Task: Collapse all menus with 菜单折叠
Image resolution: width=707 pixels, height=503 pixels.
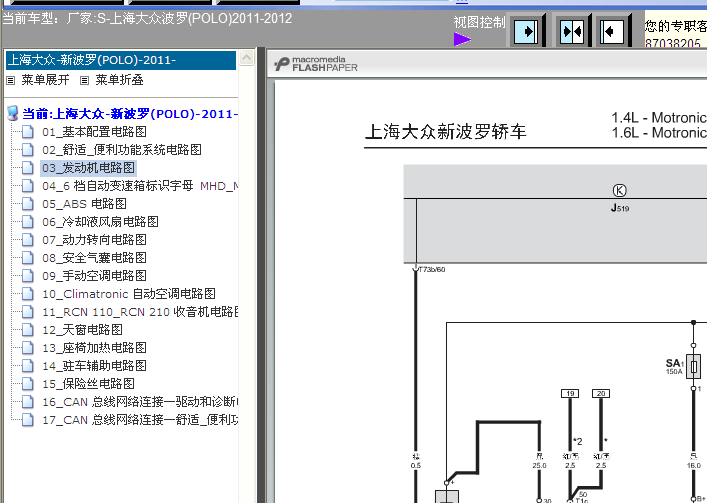Action: (119, 80)
